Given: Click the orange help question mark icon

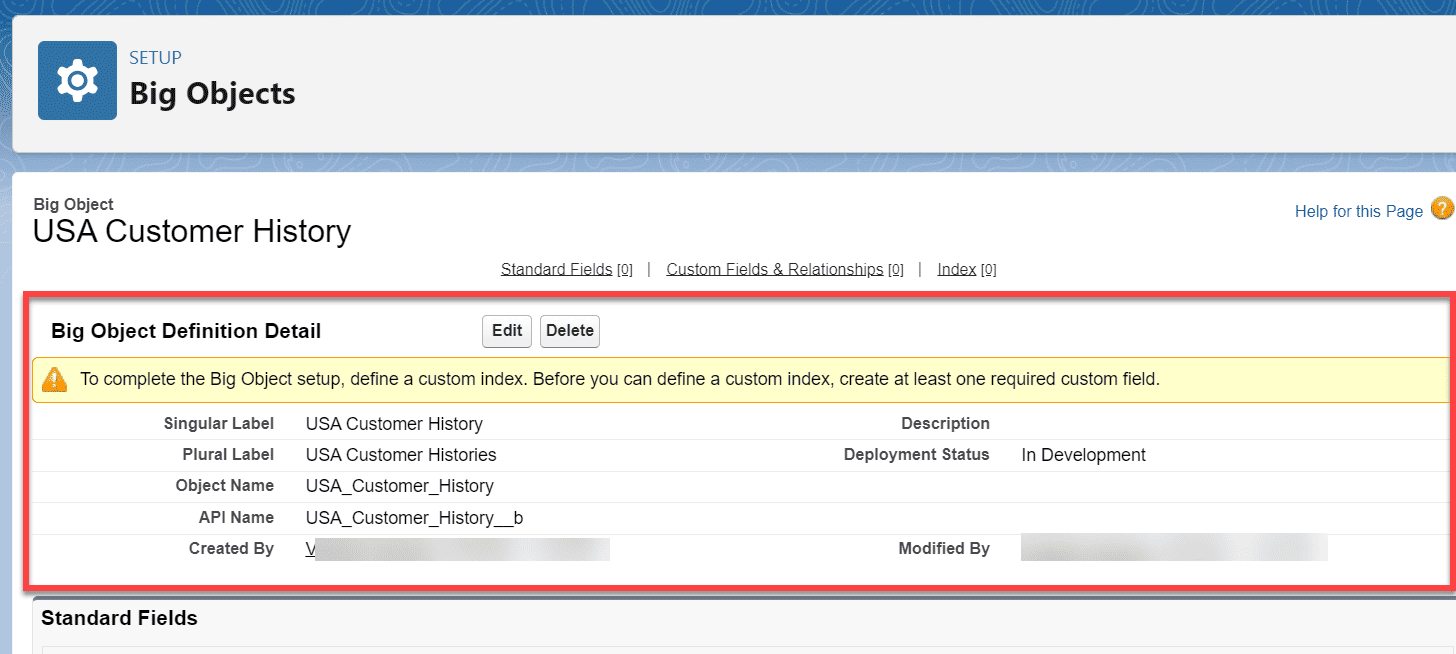Looking at the screenshot, I should pyautogui.click(x=1442, y=209).
